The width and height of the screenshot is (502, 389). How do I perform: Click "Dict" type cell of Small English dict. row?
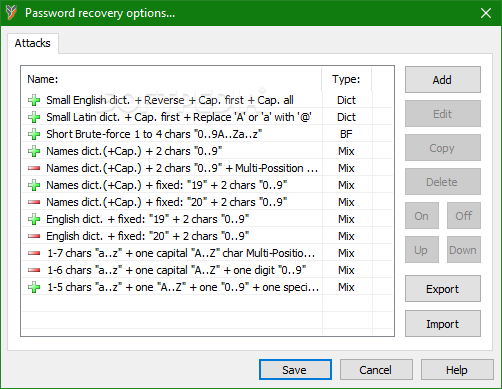pyautogui.click(x=346, y=100)
